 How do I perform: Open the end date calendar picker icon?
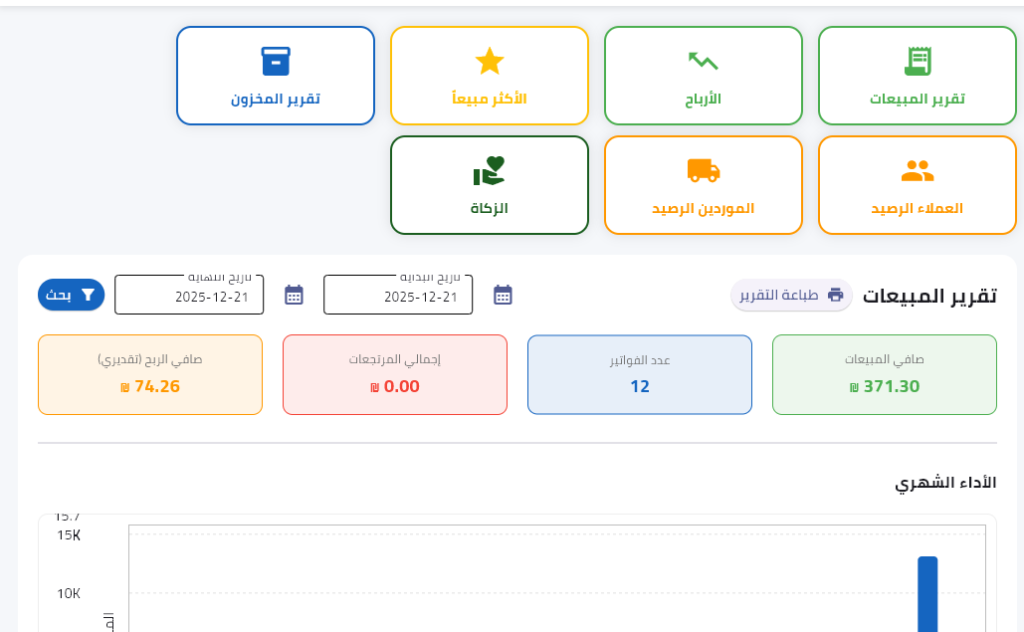294,295
